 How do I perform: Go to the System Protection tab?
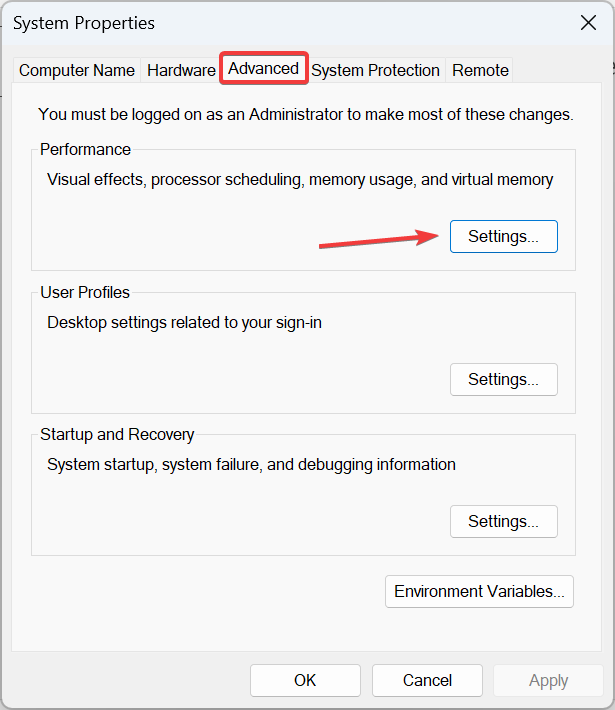tap(375, 70)
